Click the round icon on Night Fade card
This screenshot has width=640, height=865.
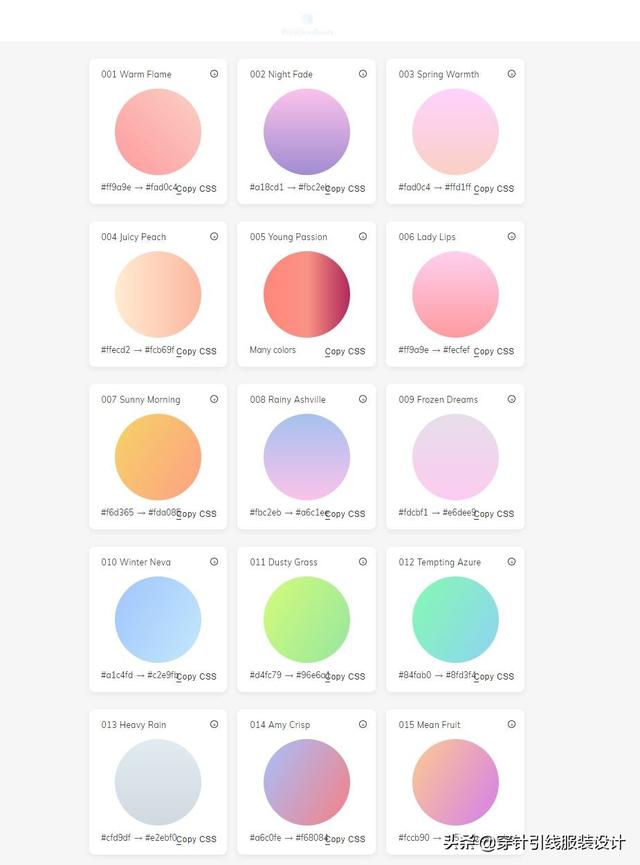363,74
